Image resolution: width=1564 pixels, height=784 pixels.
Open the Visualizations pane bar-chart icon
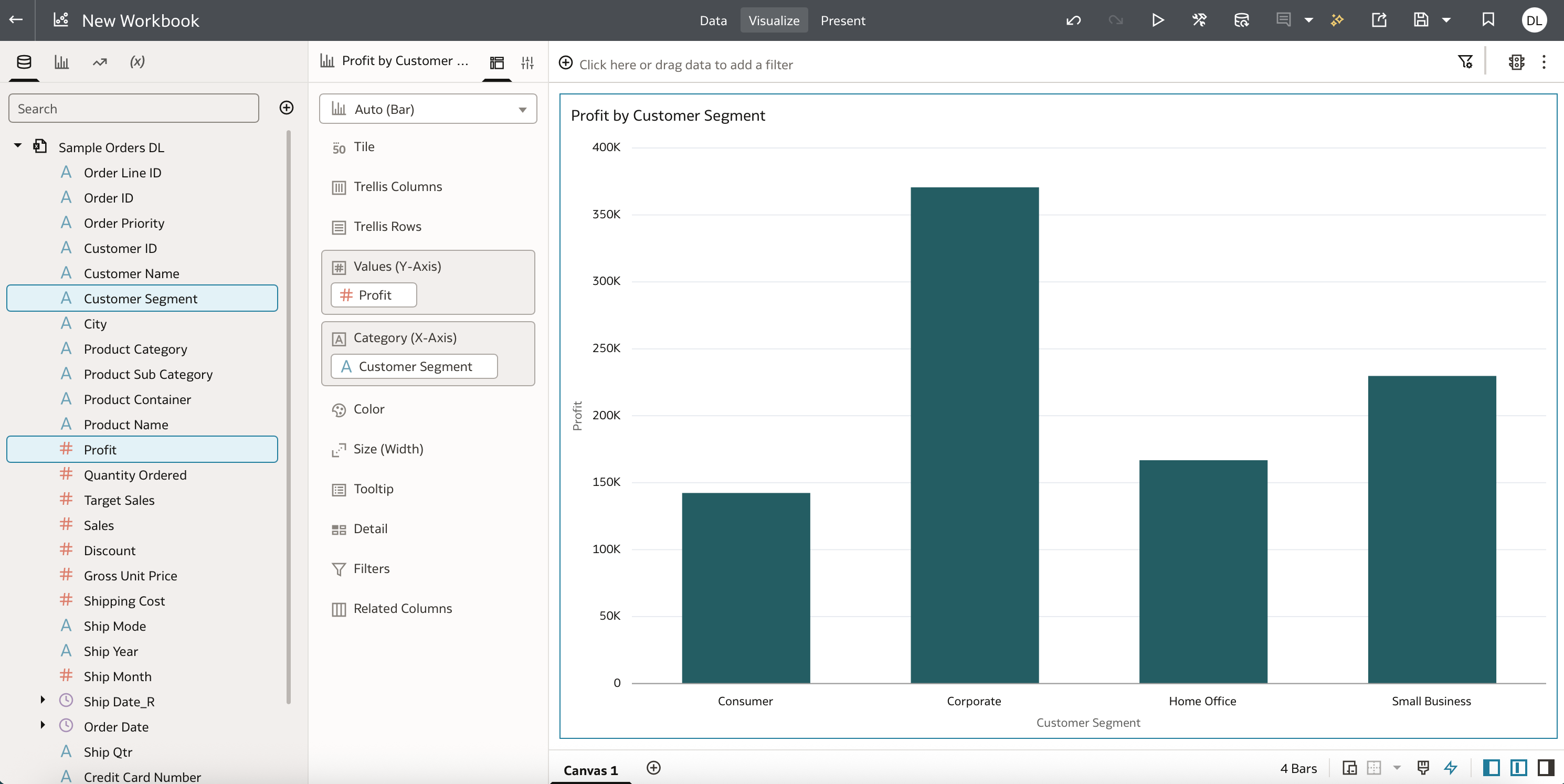[x=61, y=61]
